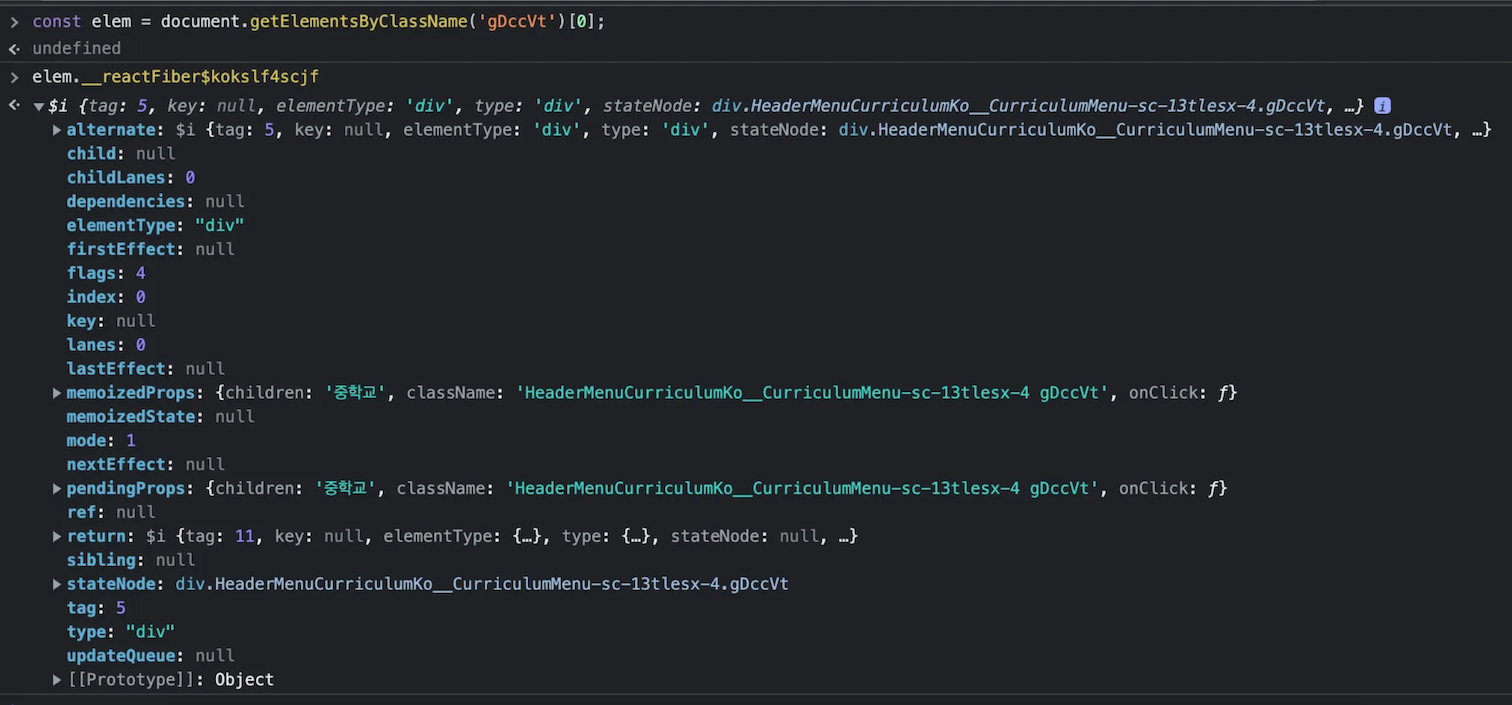Collapse the top-level $i object triangle
Screen dimensions: 1512x705
pos(38,106)
